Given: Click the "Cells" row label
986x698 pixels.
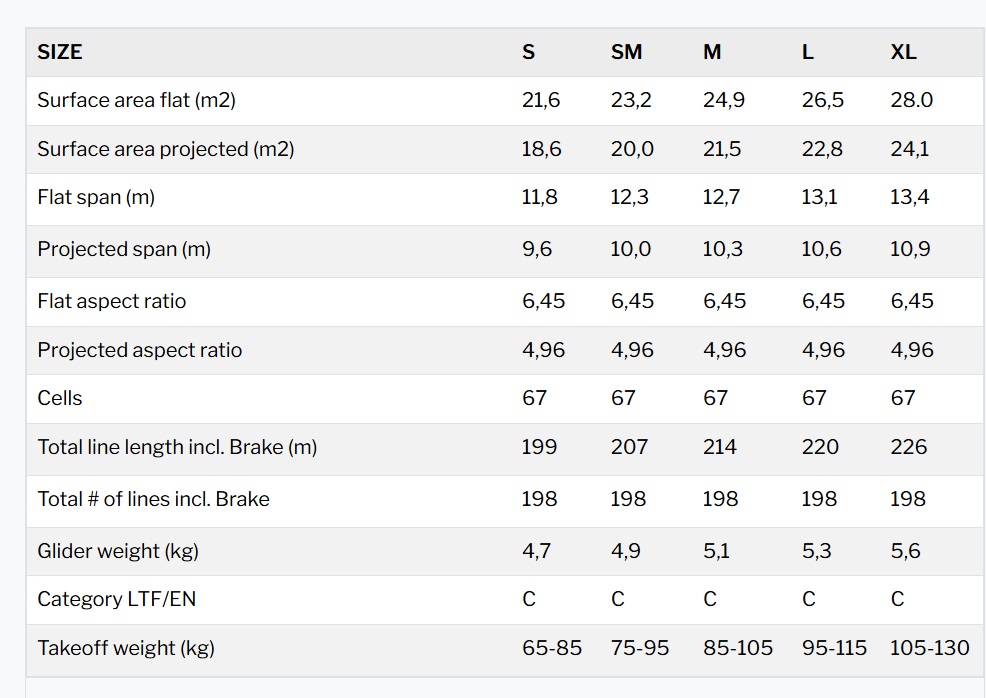Looking at the screenshot, I should click(x=60, y=398).
